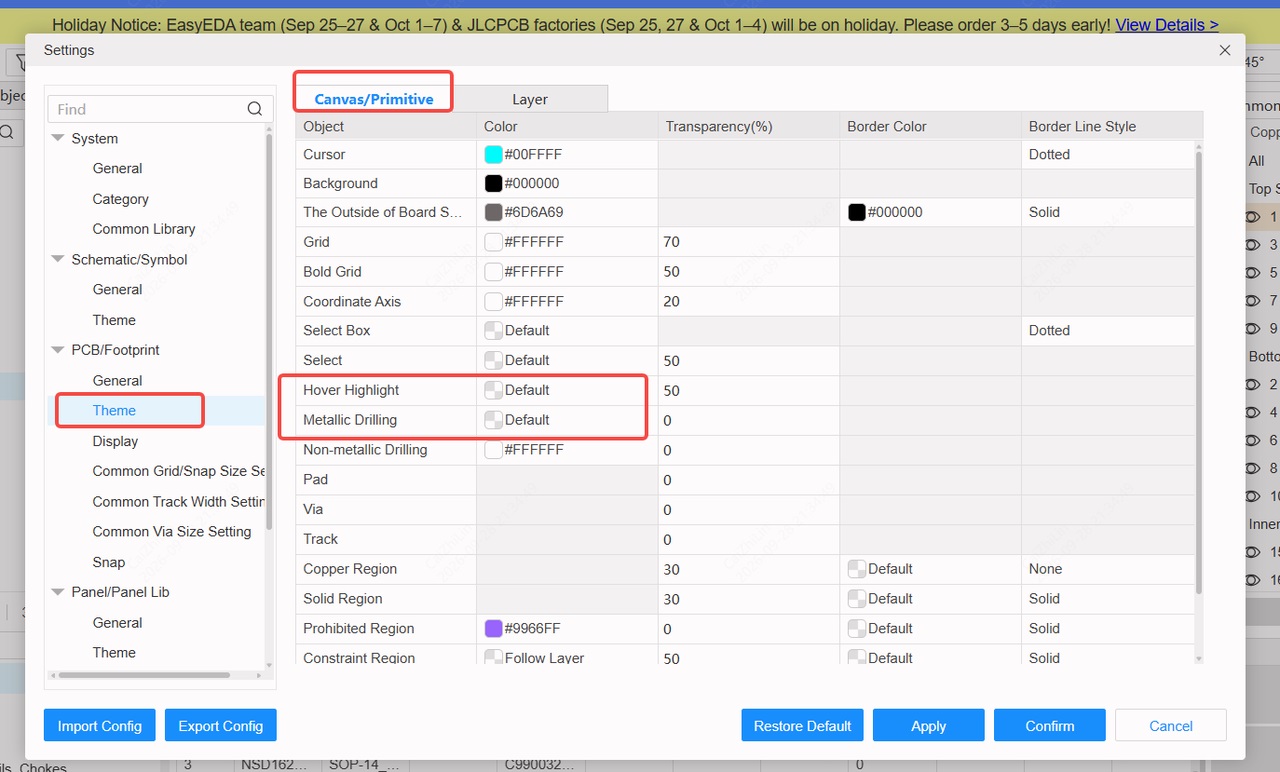Switch to the Layer tab
This screenshot has height=772, width=1280.
(530, 99)
